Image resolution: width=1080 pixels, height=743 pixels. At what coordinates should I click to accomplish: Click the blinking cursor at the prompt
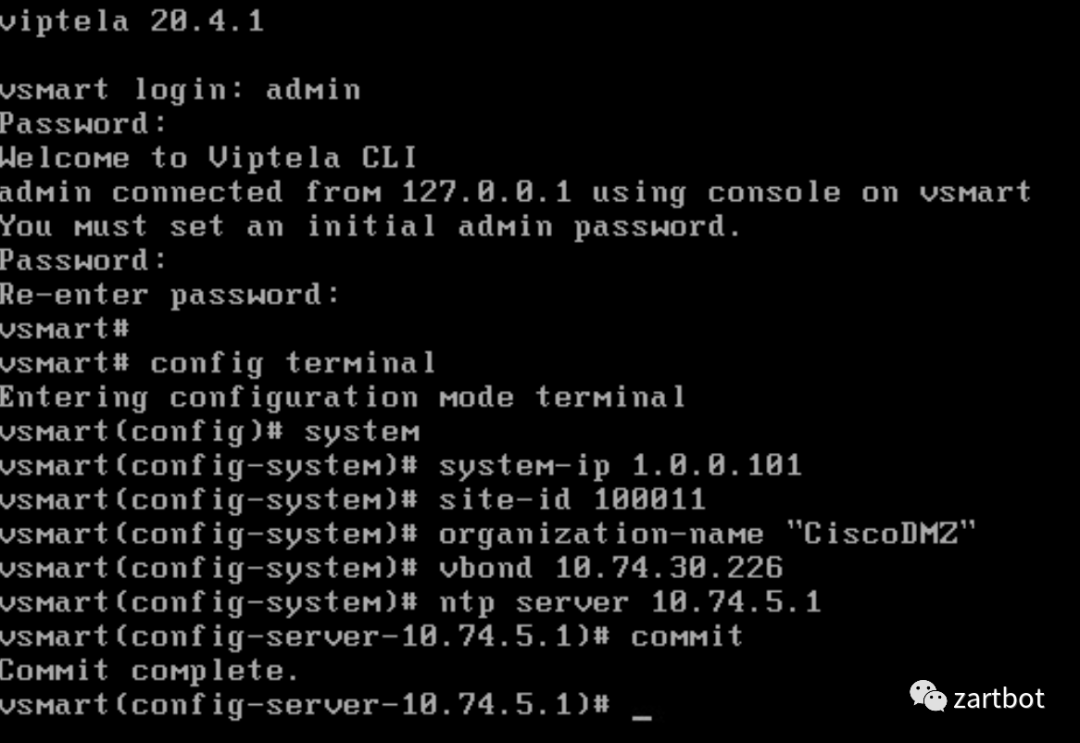pyautogui.click(x=642, y=713)
